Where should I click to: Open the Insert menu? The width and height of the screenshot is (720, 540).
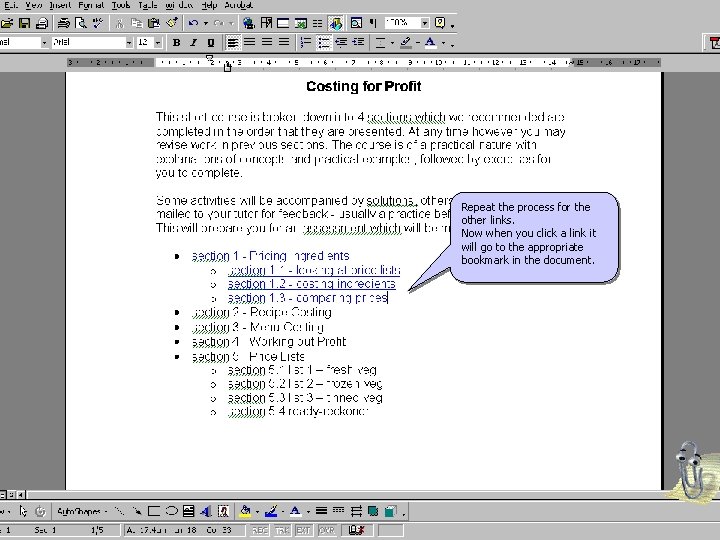click(x=60, y=5)
